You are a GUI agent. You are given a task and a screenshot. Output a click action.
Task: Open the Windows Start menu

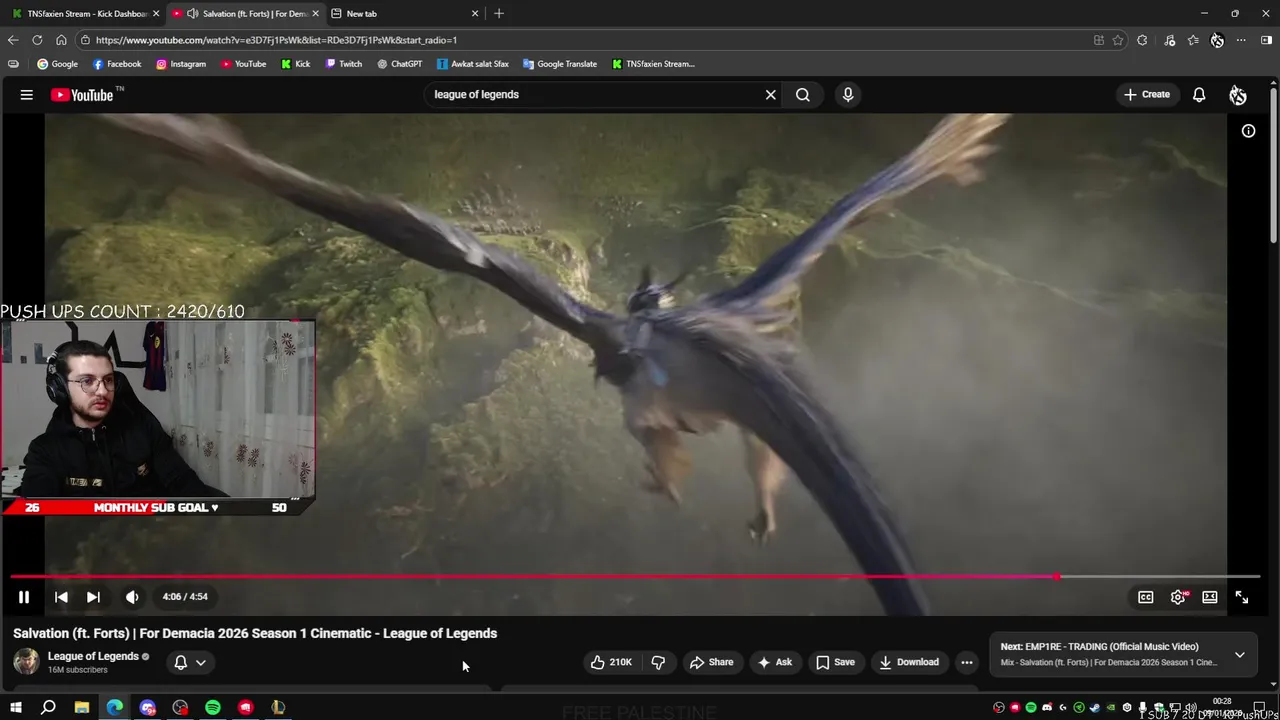click(x=16, y=708)
